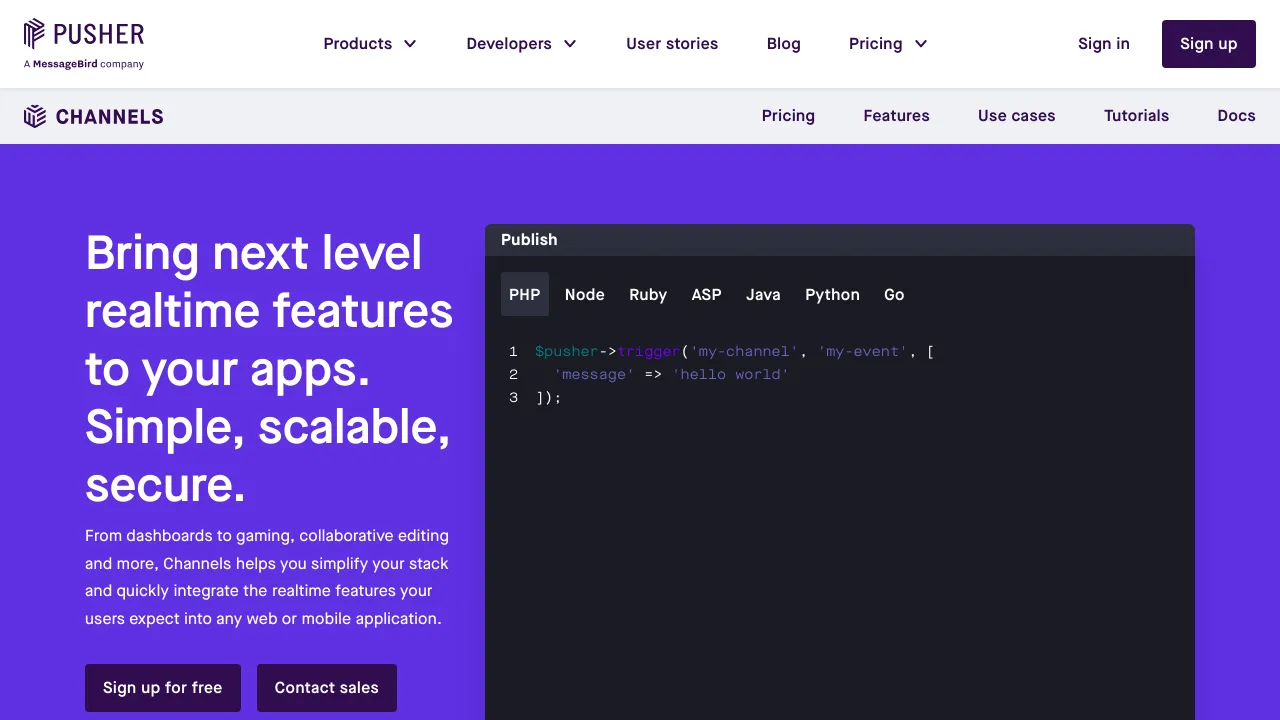Click the Pusher logo
The image size is (1280, 720).
tap(84, 35)
